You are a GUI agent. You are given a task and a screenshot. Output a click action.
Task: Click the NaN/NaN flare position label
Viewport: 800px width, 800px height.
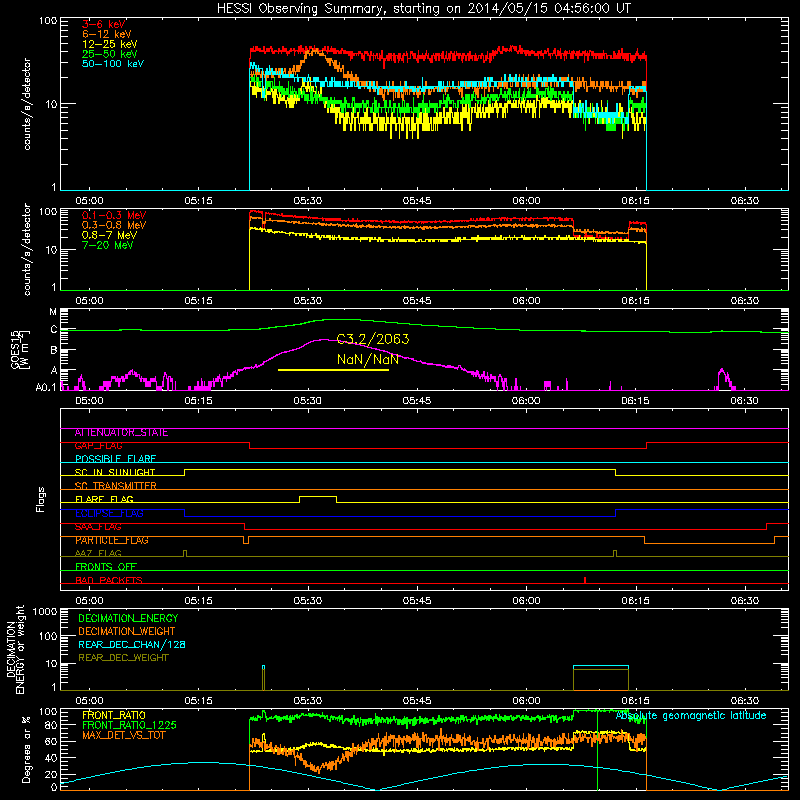(367, 359)
